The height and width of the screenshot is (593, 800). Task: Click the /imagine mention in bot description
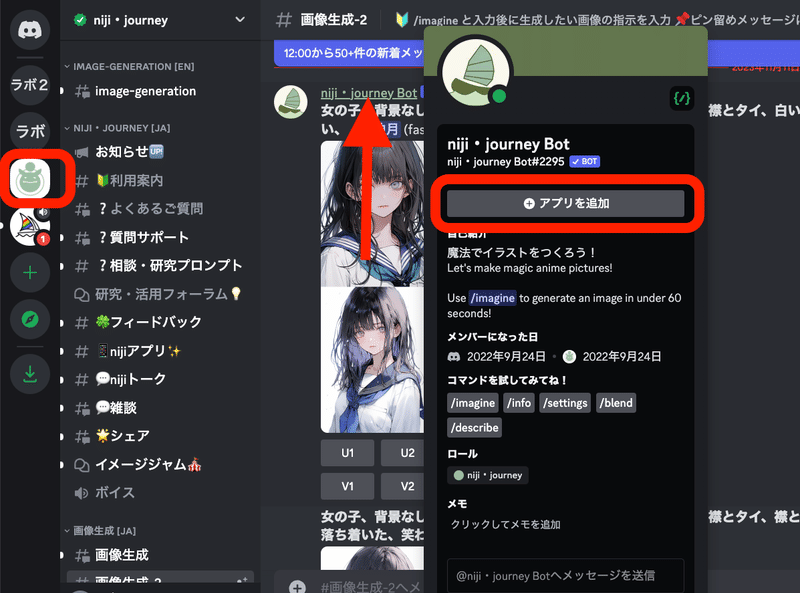coord(493,298)
